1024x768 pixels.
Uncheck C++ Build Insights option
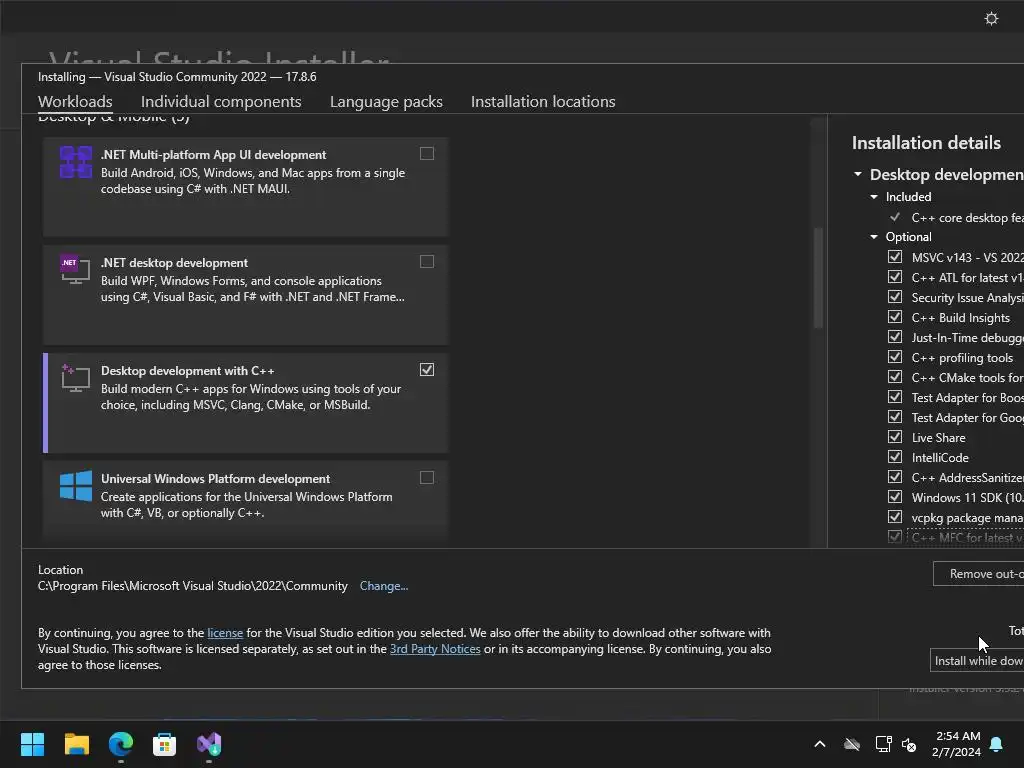tap(895, 317)
